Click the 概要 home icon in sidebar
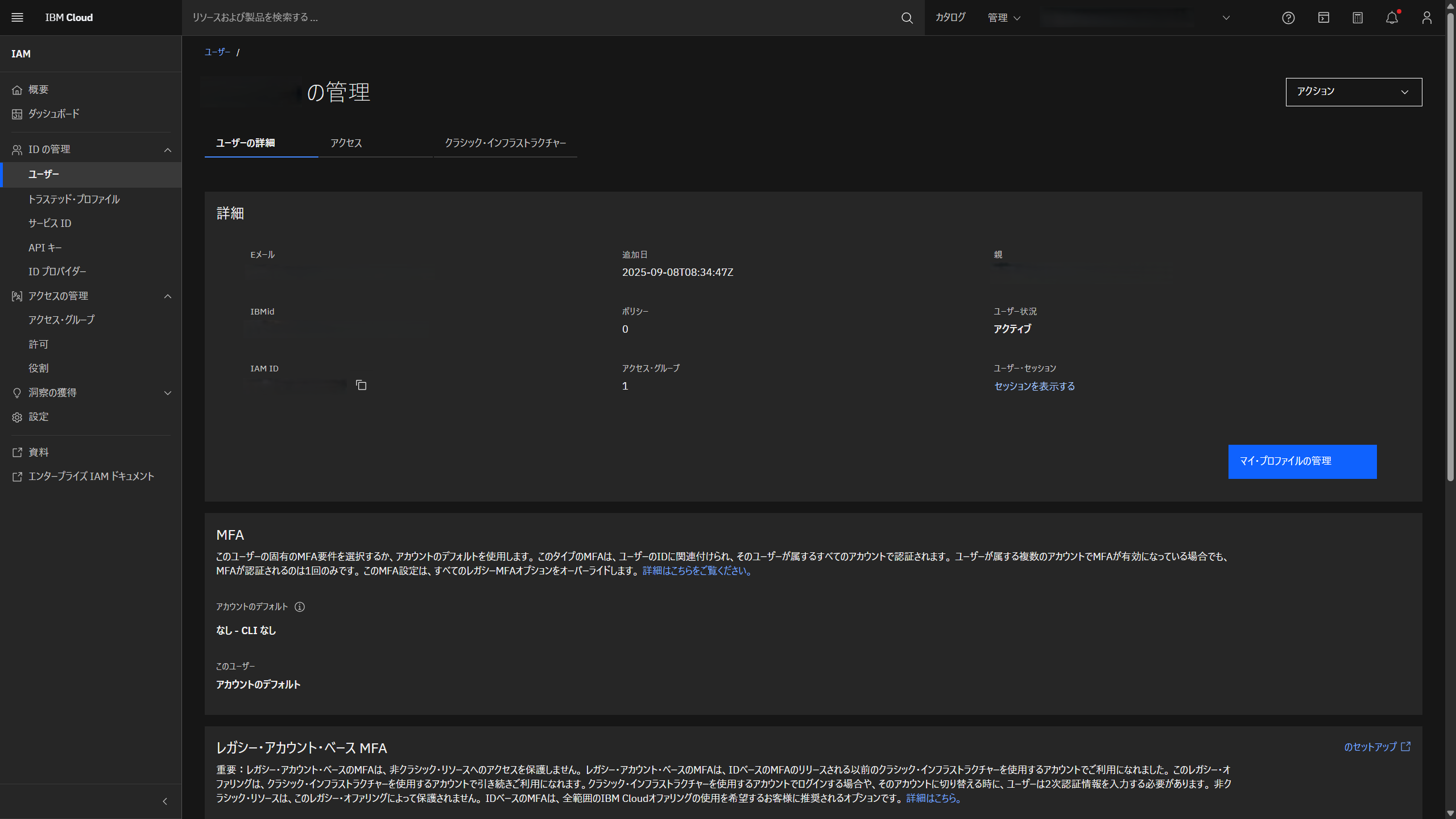This screenshot has width=1456, height=819. click(17, 89)
